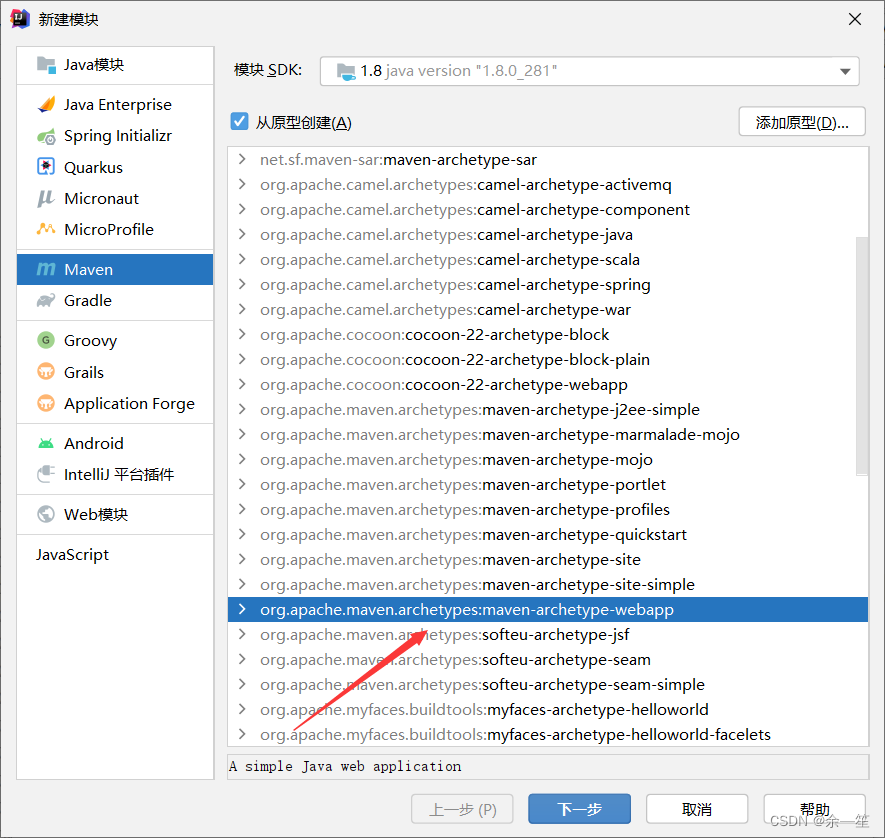Viewport: 885px width, 838px height.
Task: Select maven-archetype-site archetype
Action: 547,559
